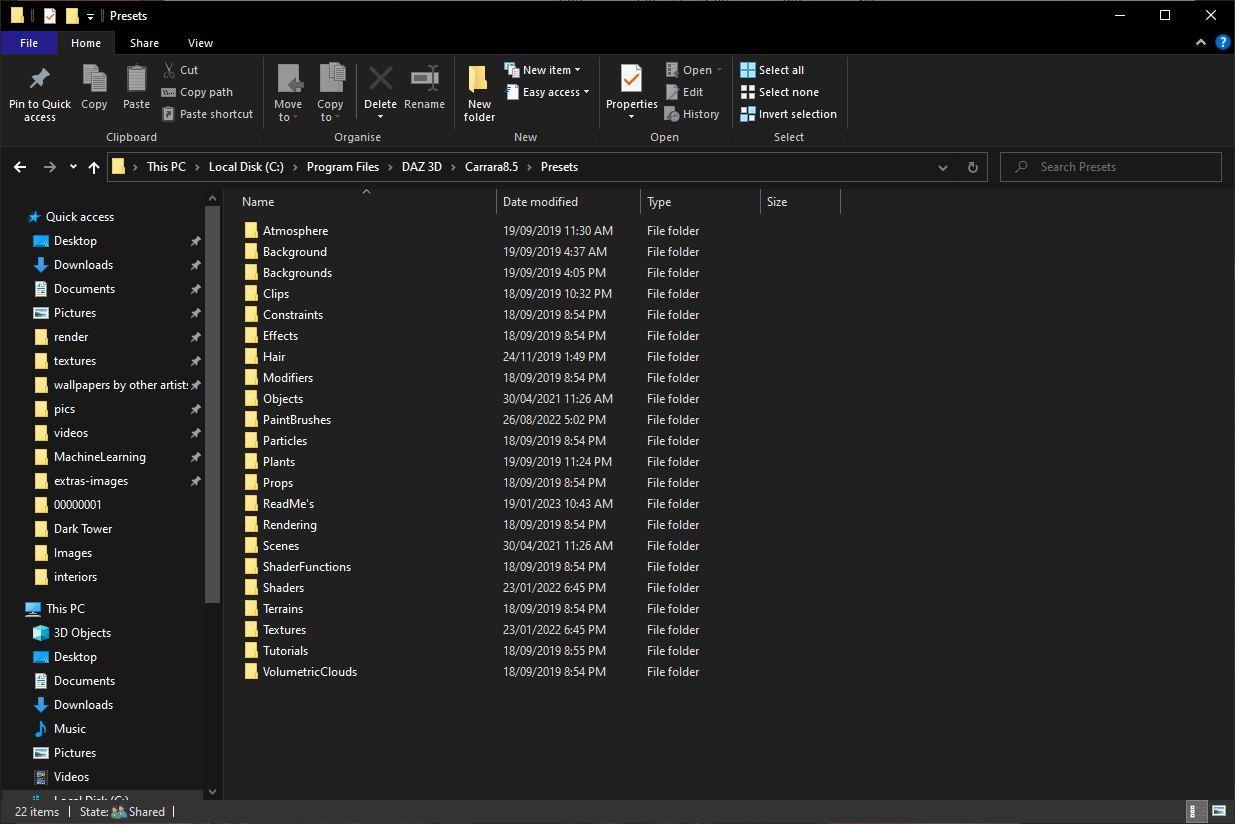Sort by the Name column header
Image resolution: width=1235 pixels, height=824 pixels.
click(x=365, y=202)
